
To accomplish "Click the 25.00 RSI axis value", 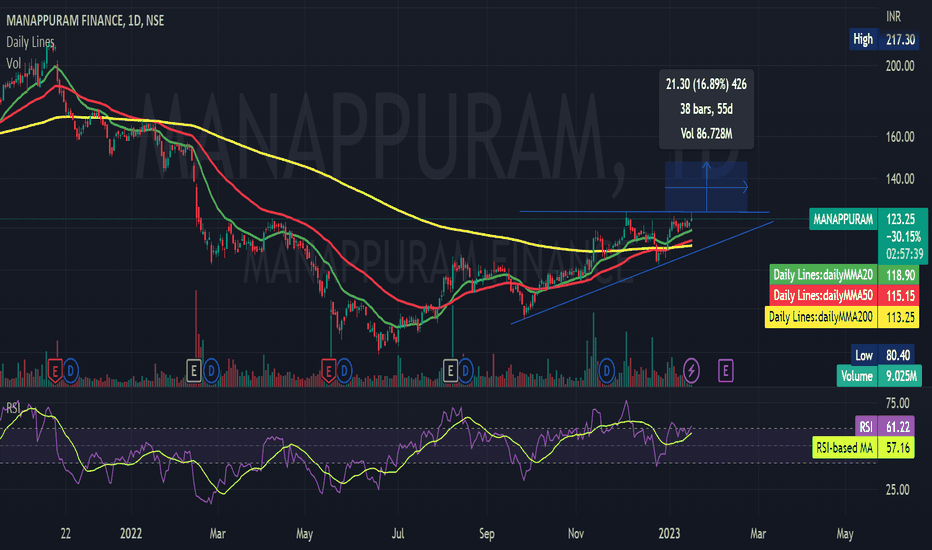I will (898, 490).
